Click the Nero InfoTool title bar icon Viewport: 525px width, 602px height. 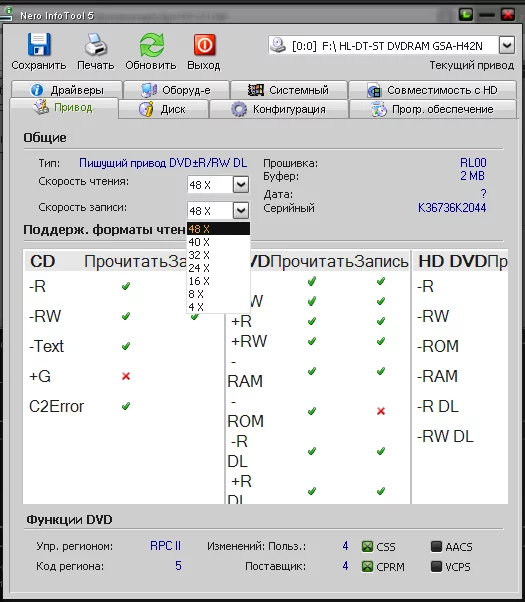point(7,13)
